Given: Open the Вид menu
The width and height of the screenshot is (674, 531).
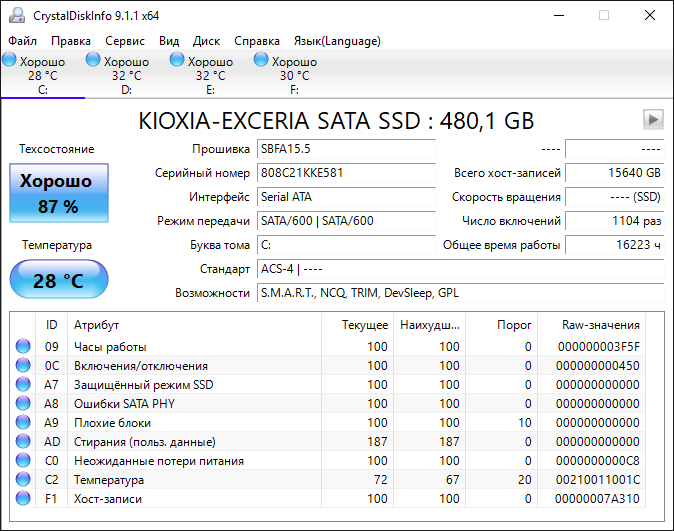Looking at the screenshot, I should tap(169, 41).
